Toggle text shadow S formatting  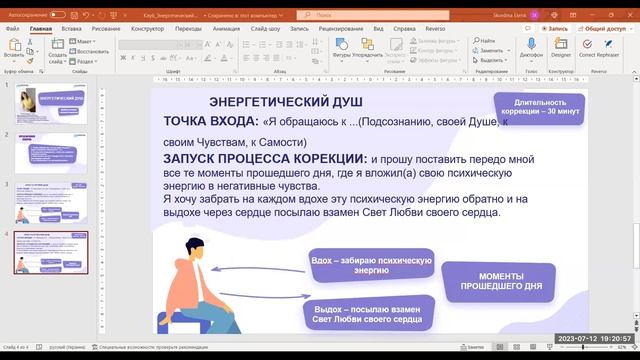(x=153, y=58)
